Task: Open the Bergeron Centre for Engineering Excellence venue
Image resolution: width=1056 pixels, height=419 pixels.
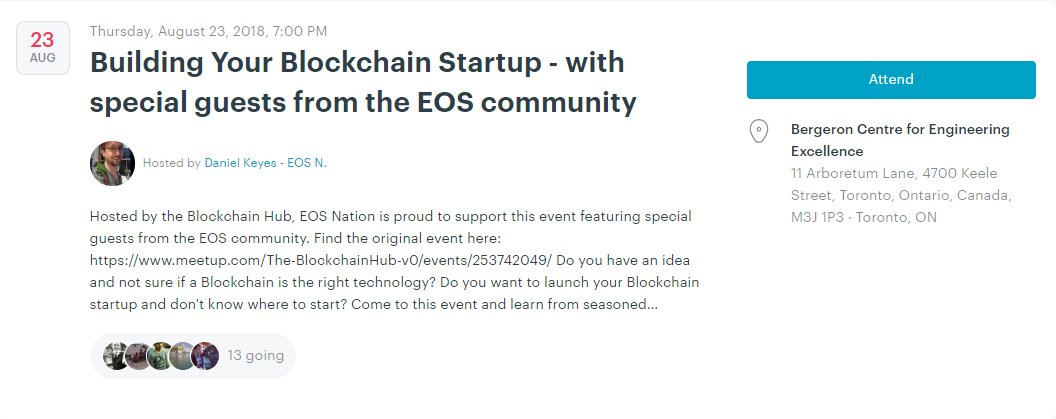Action: point(900,140)
